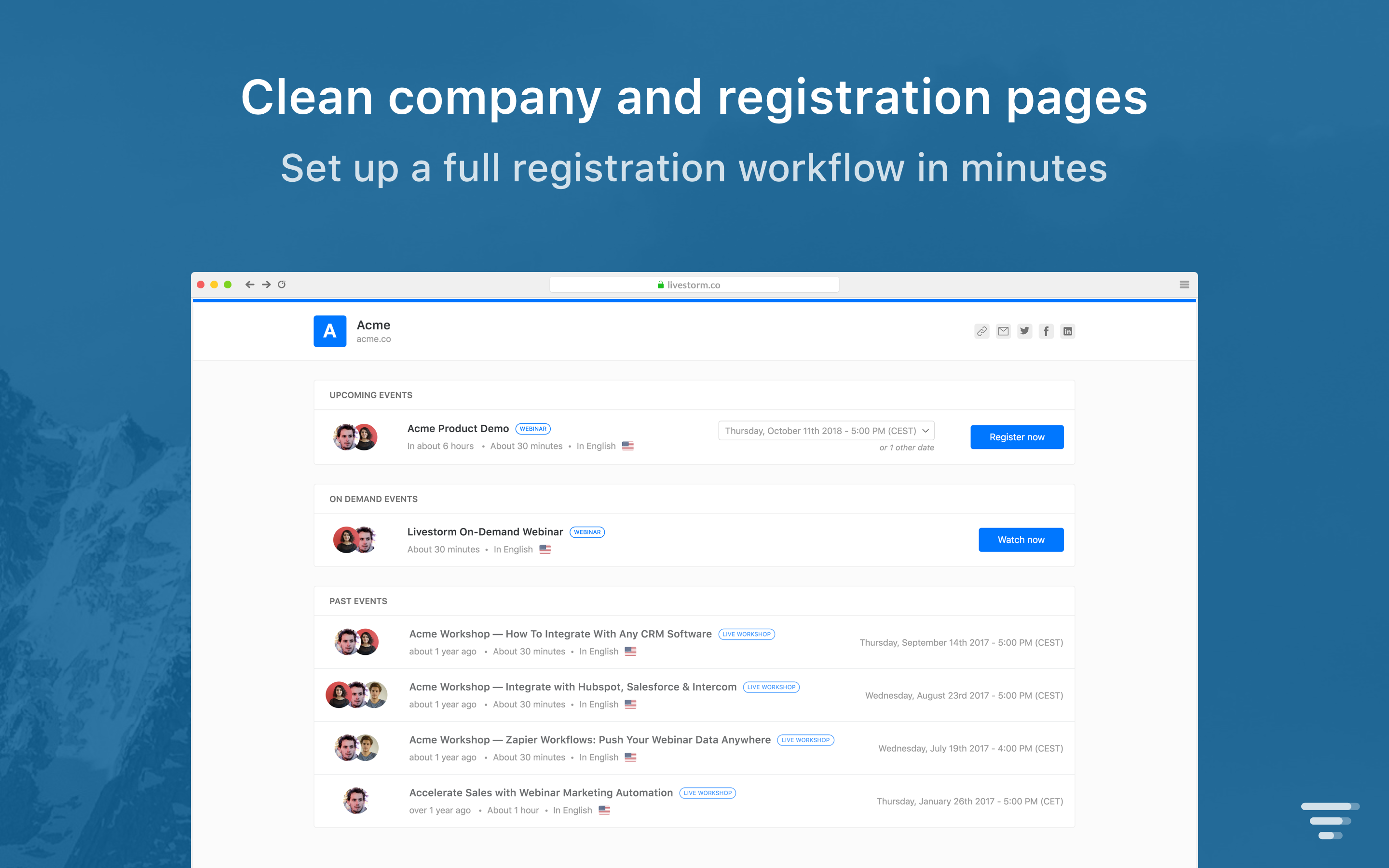Image resolution: width=1389 pixels, height=868 pixels.
Task: Open the CRM Software workshop event
Action: pyautogui.click(x=559, y=634)
